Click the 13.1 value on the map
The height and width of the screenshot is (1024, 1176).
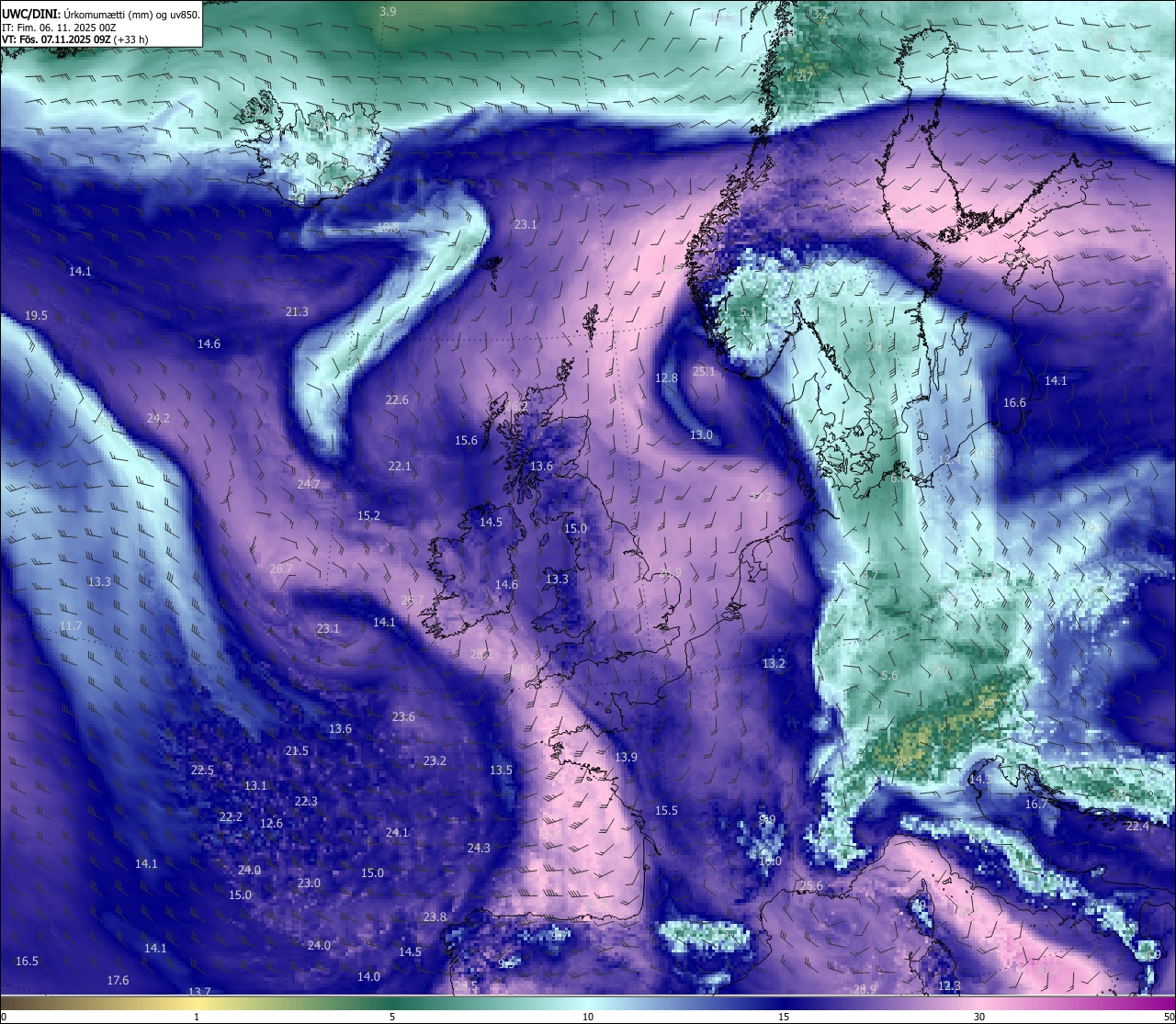(255, 785)
